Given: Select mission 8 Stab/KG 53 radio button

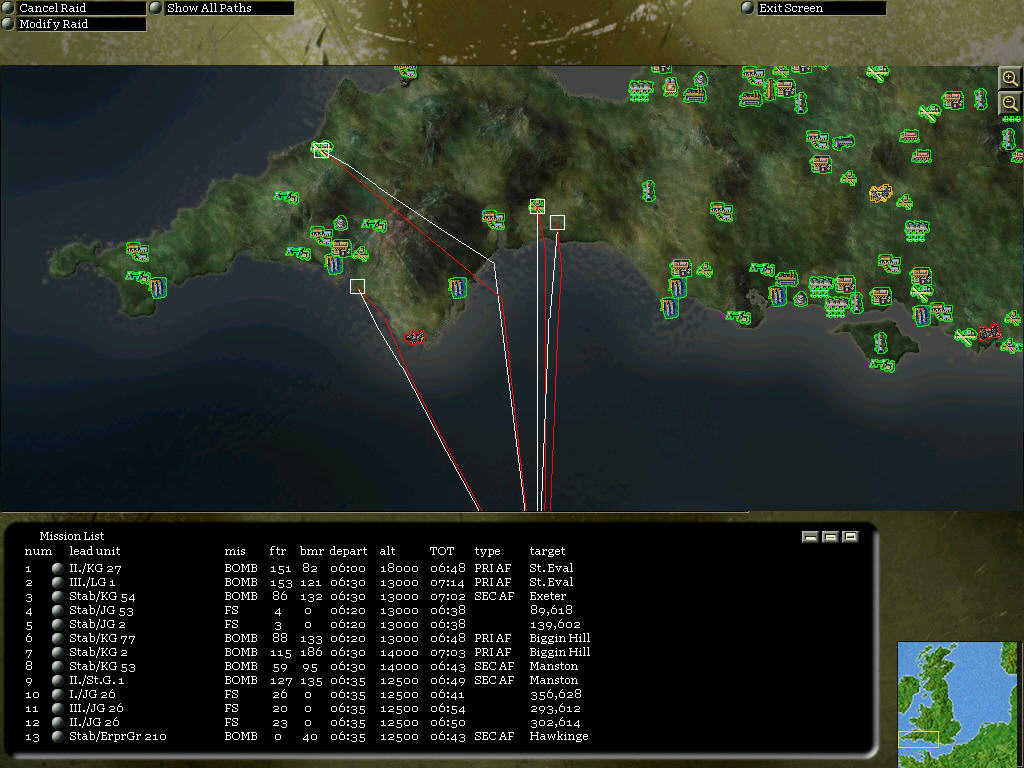Looking at the screenshot, I should click(x=57, y=666).
